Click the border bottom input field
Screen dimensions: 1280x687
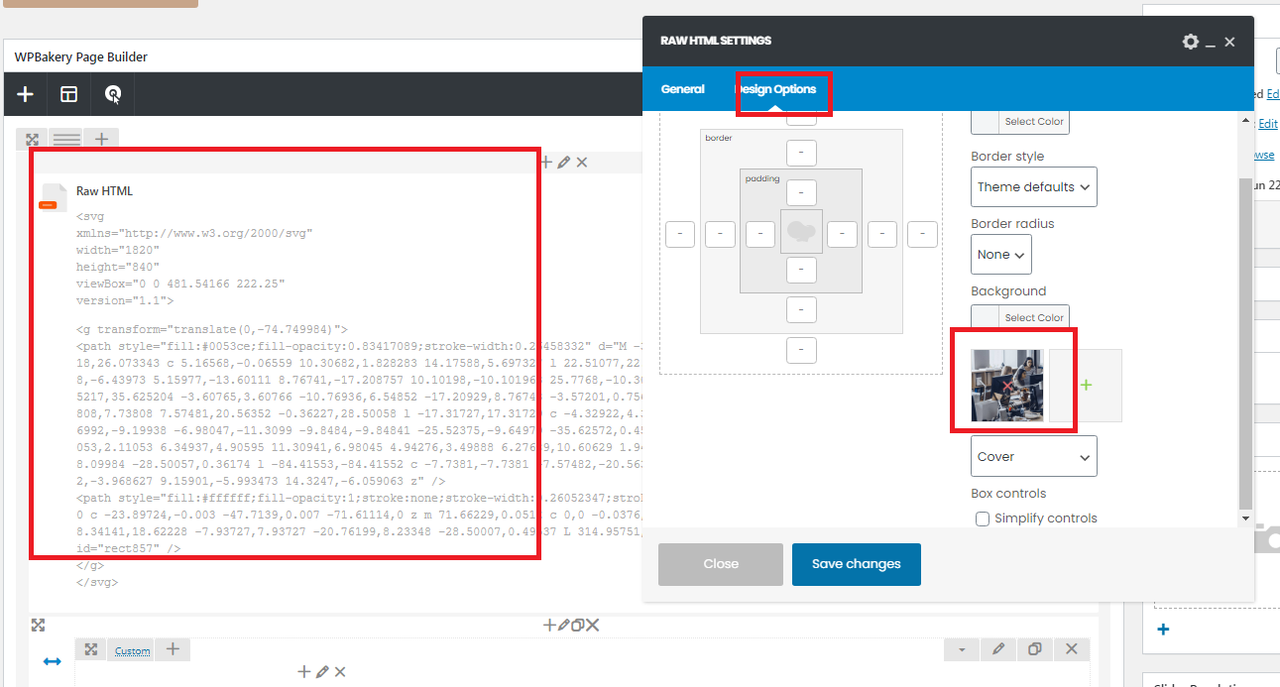(801, 310)
